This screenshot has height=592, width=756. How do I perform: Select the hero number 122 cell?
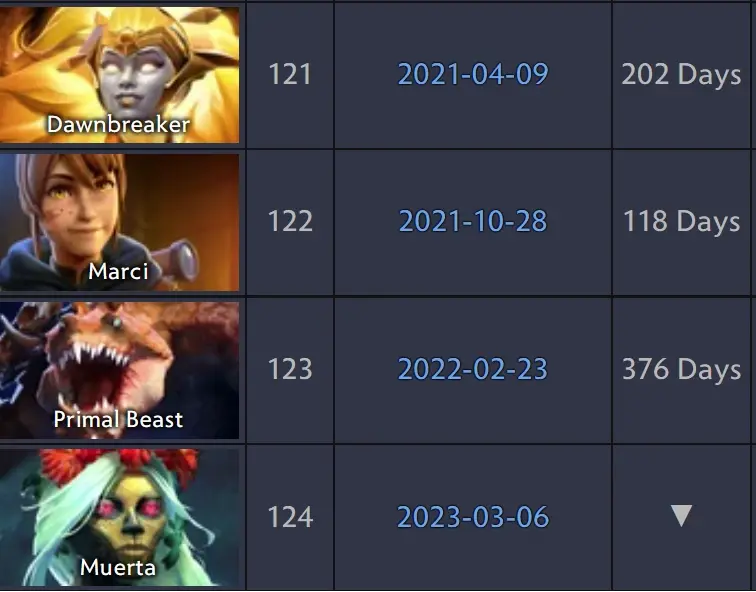290,222
